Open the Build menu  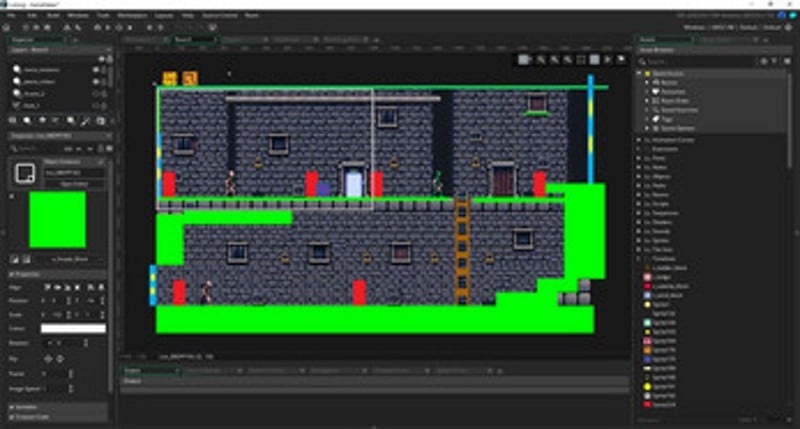pos(53,16)
